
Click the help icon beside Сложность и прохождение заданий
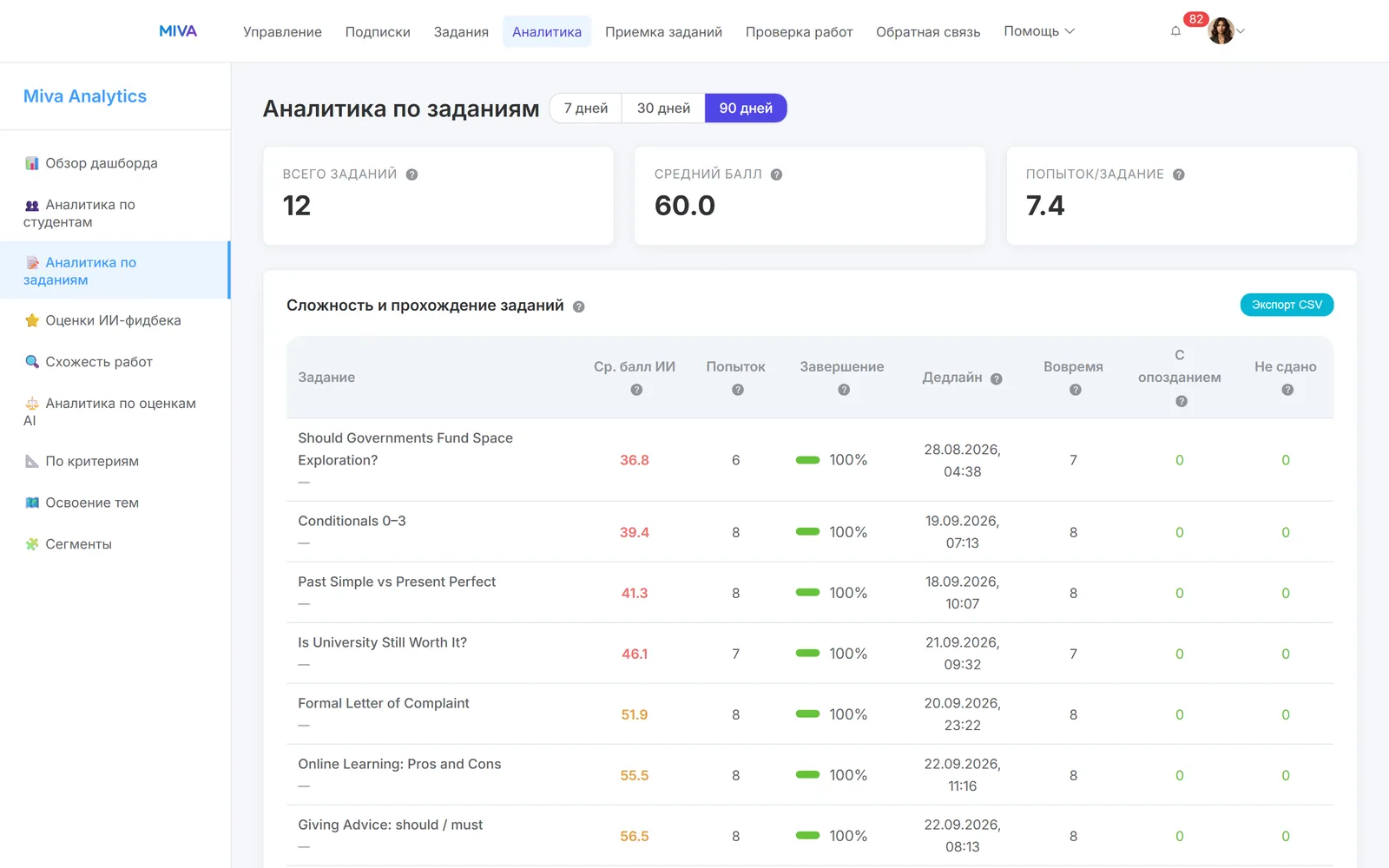click(x=579, y=306)
